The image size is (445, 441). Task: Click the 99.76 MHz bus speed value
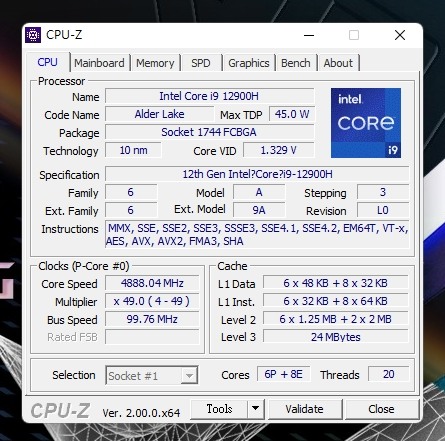click(x=152, y=319)
